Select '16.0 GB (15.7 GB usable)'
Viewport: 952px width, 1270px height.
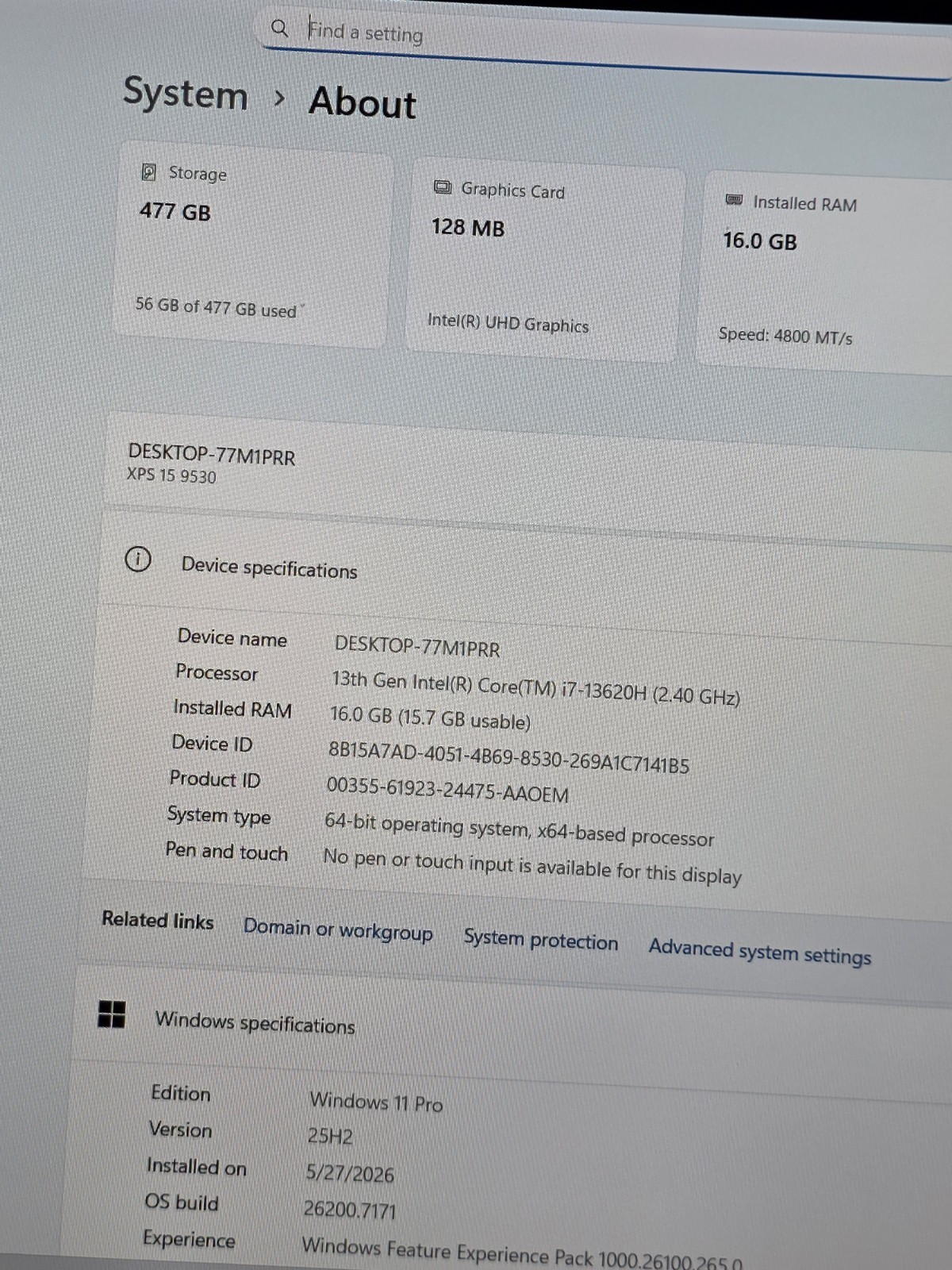pos(430,718)
